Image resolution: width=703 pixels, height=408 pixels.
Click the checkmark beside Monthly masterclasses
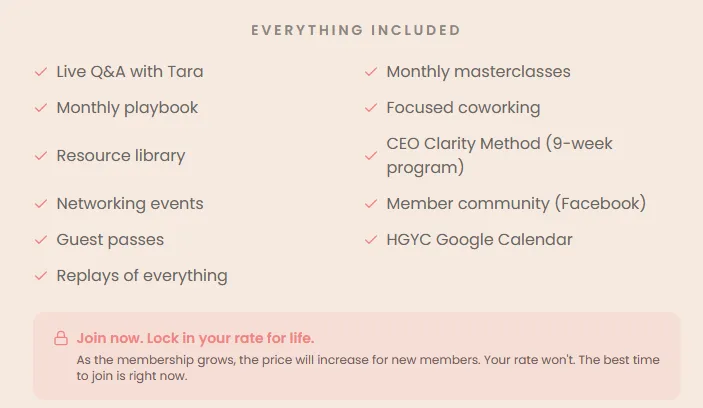(371, 72)
